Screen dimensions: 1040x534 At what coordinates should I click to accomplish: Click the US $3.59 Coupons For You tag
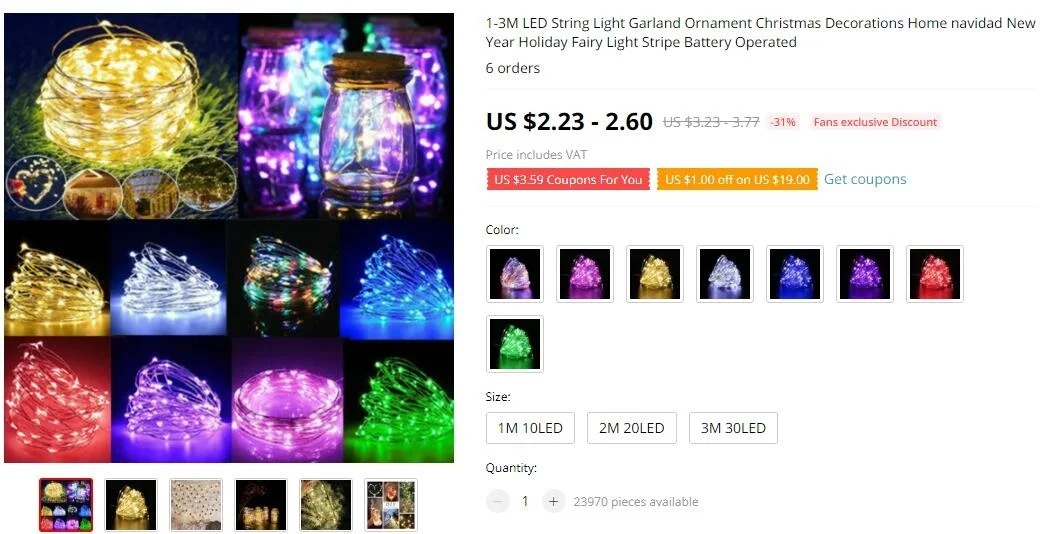click(x=568, y=179)
